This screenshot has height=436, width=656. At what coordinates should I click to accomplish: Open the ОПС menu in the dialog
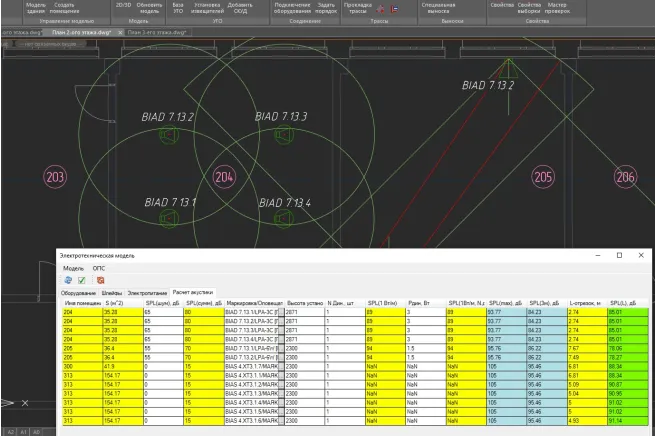click(99, 268)
